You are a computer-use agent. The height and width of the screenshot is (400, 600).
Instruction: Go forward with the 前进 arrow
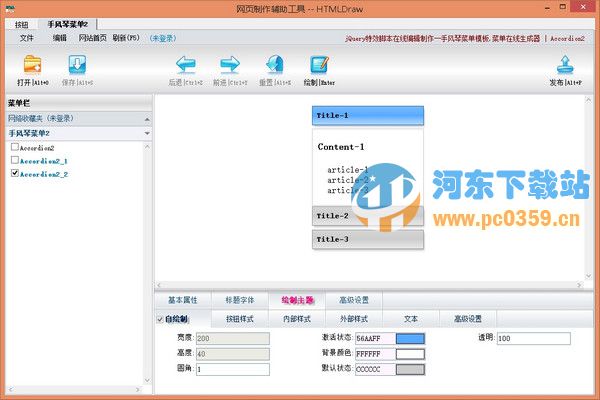pos(230,65)
